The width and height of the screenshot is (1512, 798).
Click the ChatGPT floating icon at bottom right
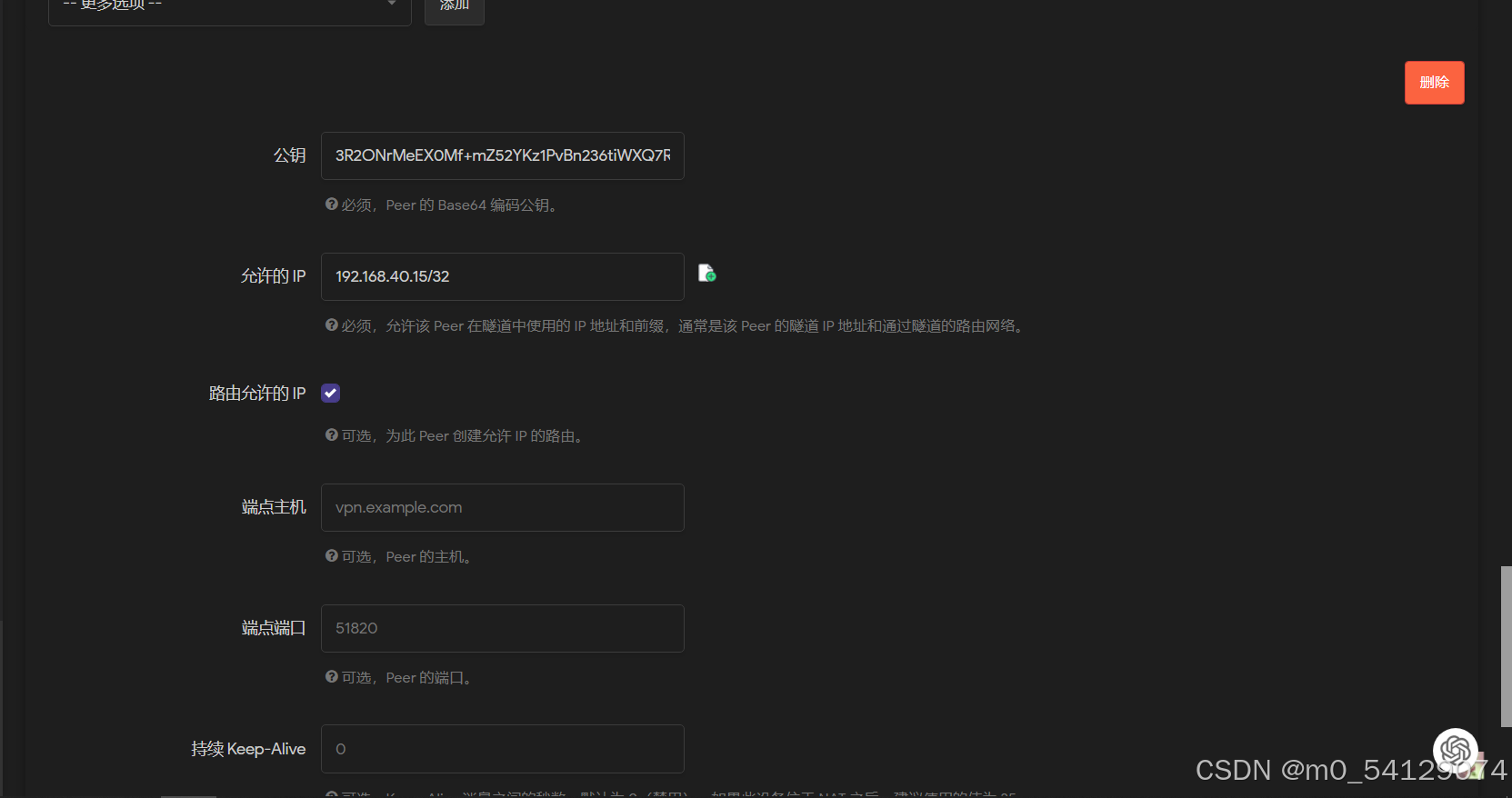pos(1456,751)
